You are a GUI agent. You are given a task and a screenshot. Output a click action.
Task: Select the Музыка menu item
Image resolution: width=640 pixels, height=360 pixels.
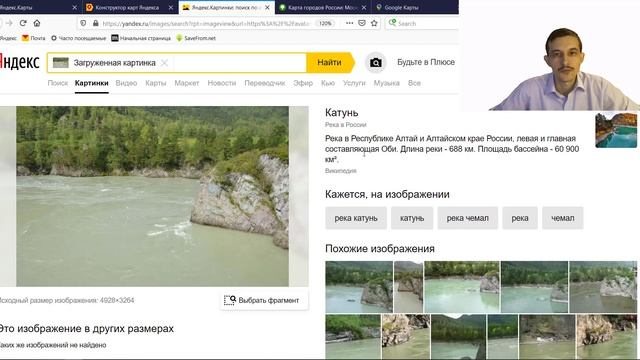click(x=387, y=83)
